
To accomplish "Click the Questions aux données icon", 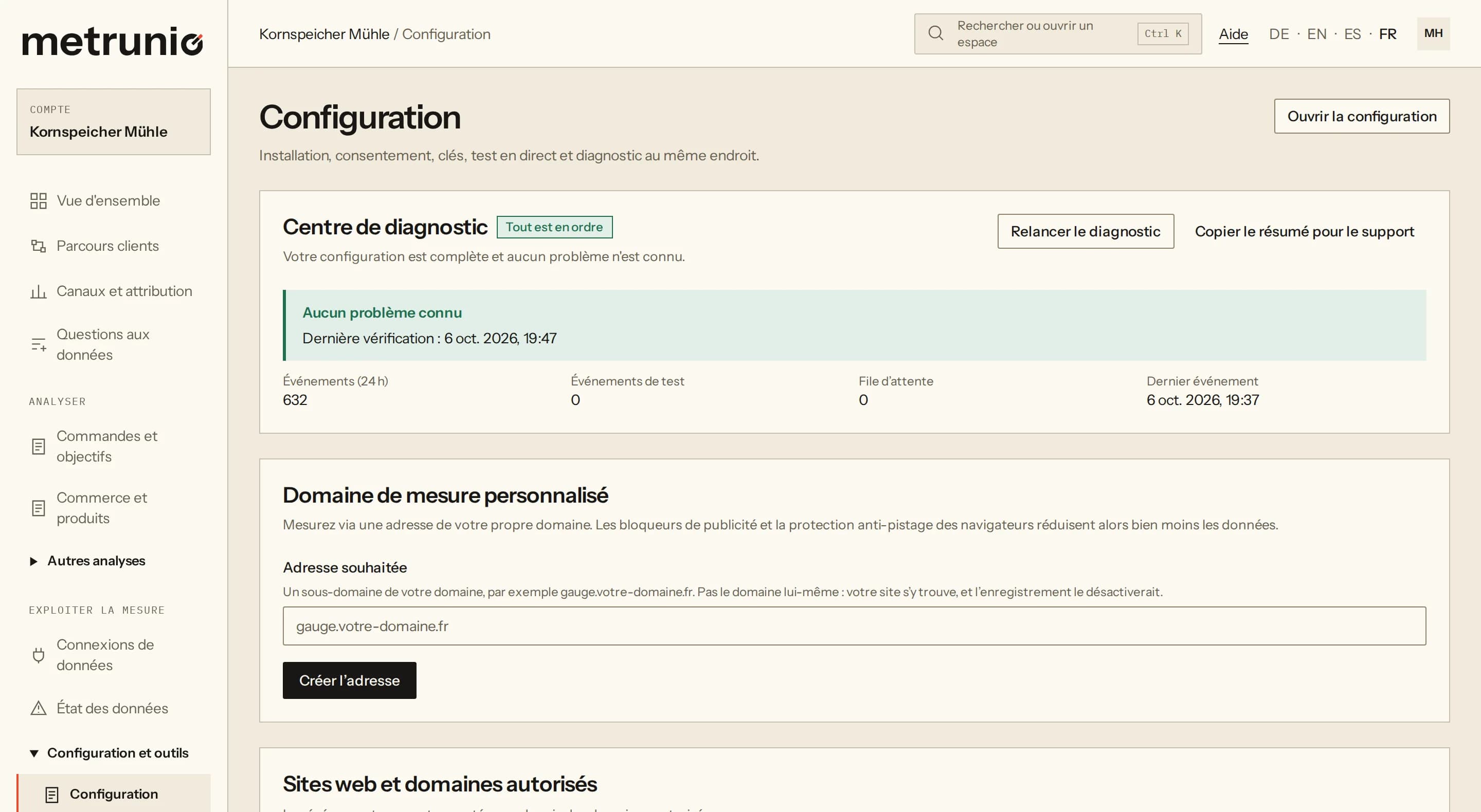I will click(x=39, y=345).
